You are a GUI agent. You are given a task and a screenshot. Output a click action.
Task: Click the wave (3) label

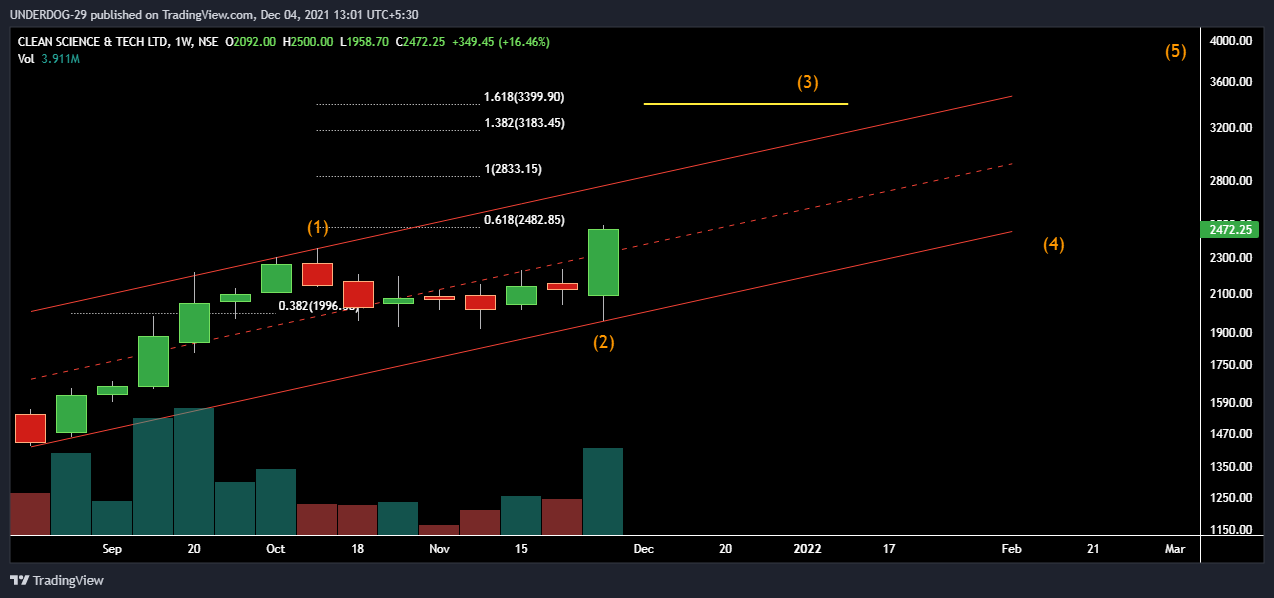pos(808,82)
